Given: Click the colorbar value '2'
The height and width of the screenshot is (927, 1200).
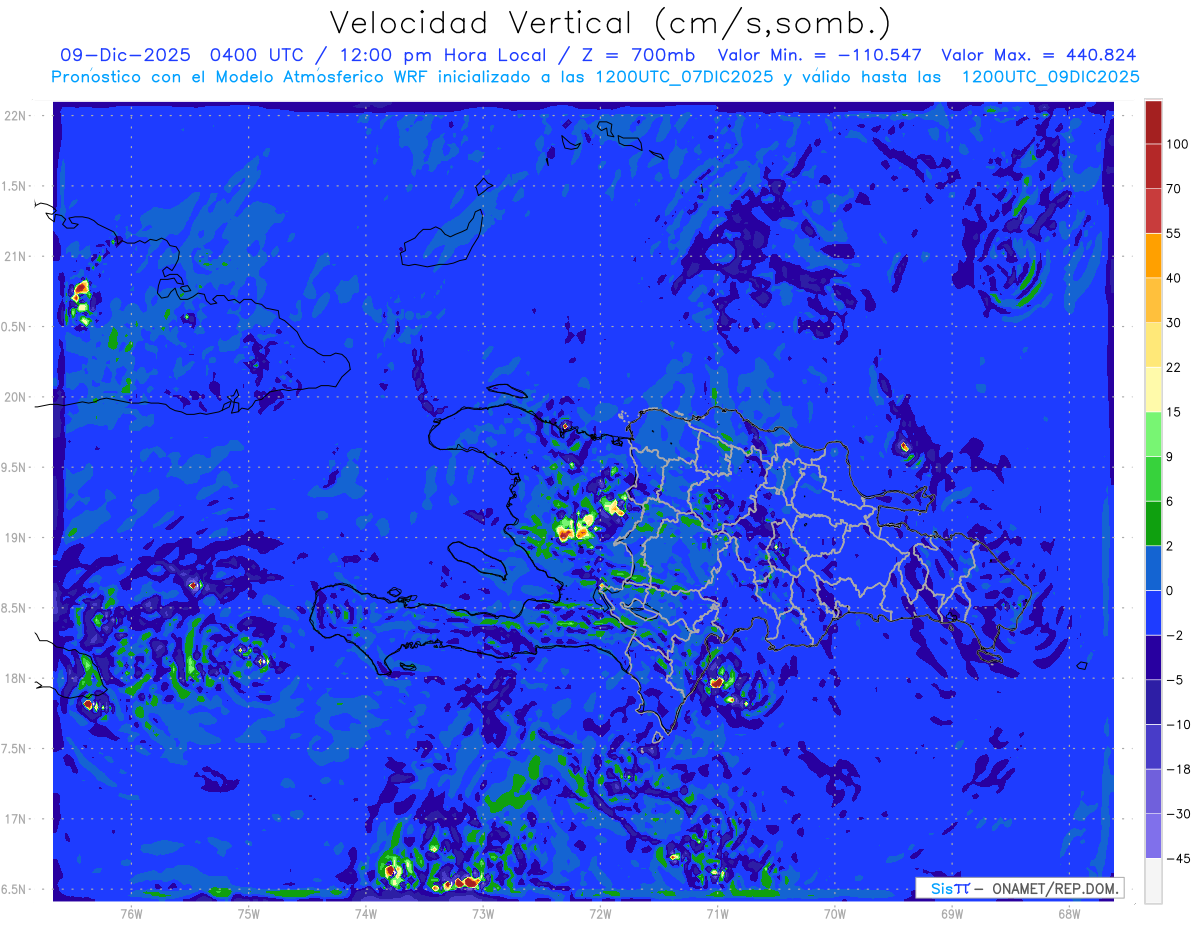Looking at the screenshot, I should 1171,546.
